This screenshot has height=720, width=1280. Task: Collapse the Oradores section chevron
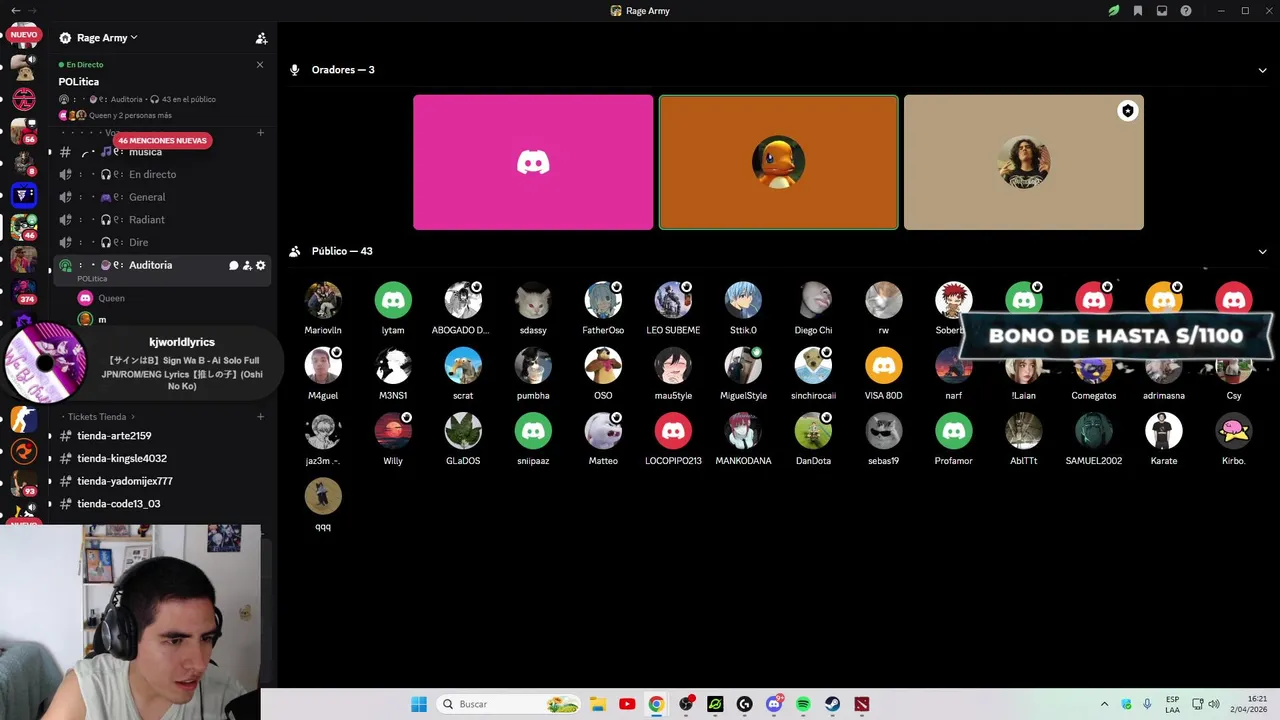(x=1262, y=70)
